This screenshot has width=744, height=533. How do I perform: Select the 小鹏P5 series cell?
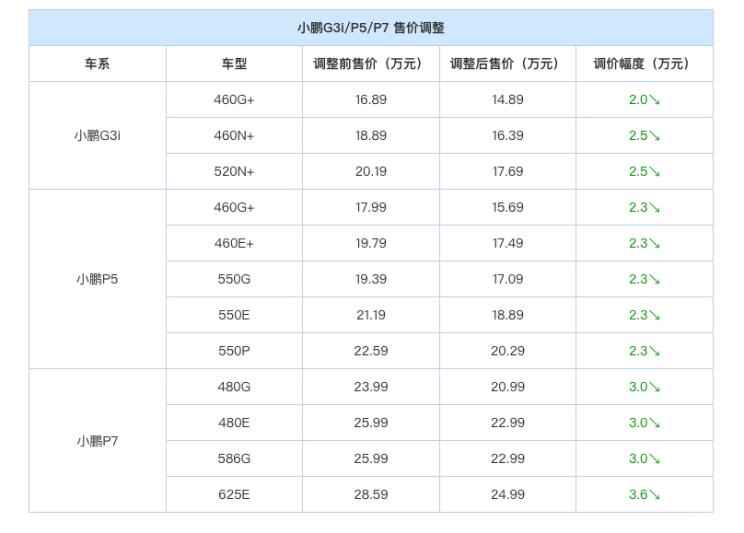[x=97, y=279]
